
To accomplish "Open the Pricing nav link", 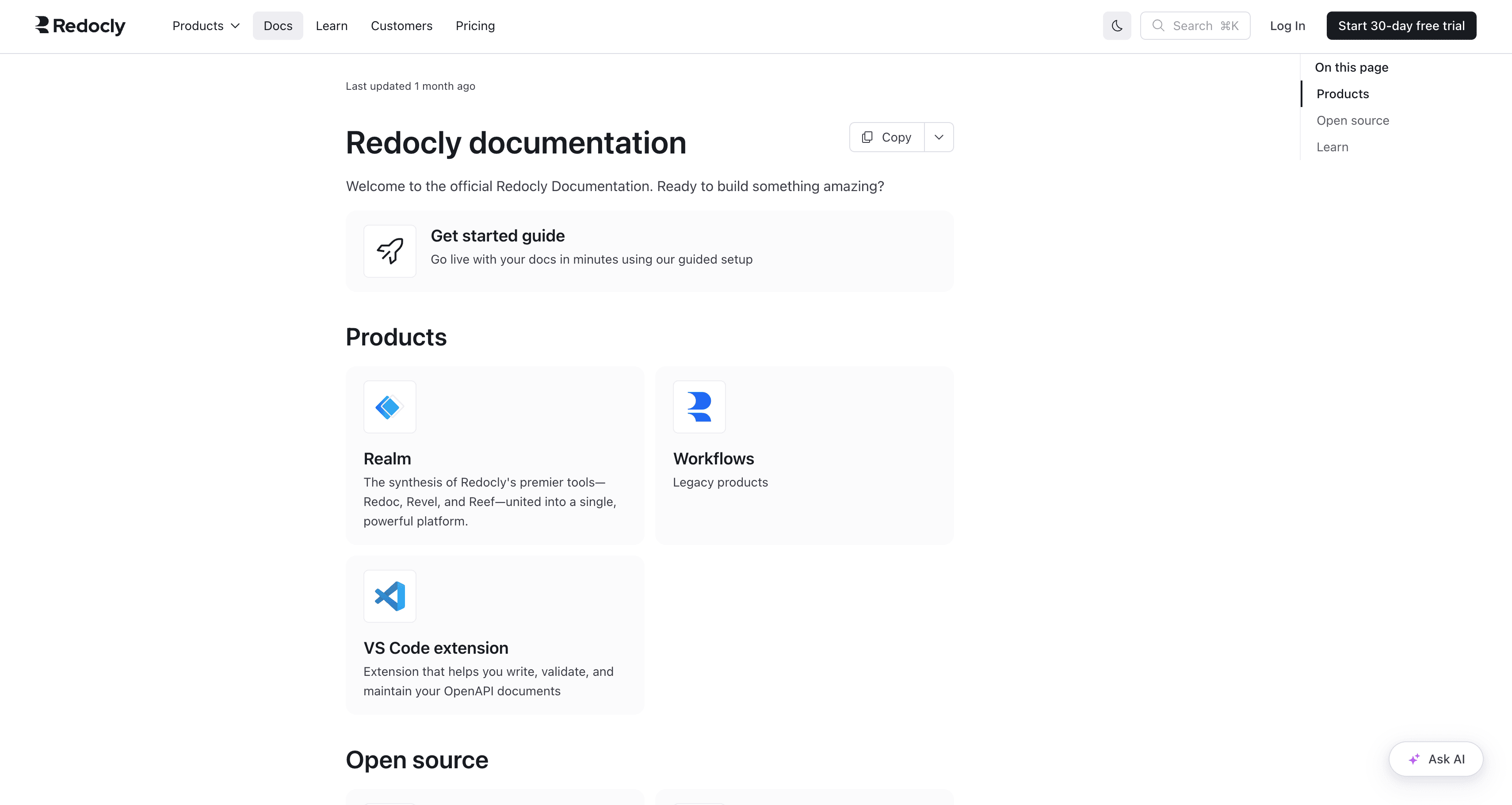I will point(475,26).
